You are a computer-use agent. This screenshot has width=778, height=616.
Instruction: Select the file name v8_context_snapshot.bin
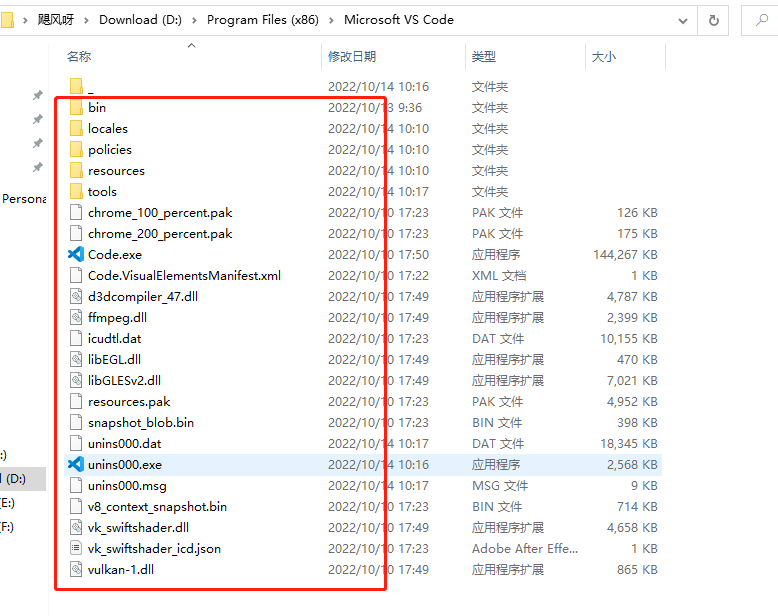click(157, 506)
